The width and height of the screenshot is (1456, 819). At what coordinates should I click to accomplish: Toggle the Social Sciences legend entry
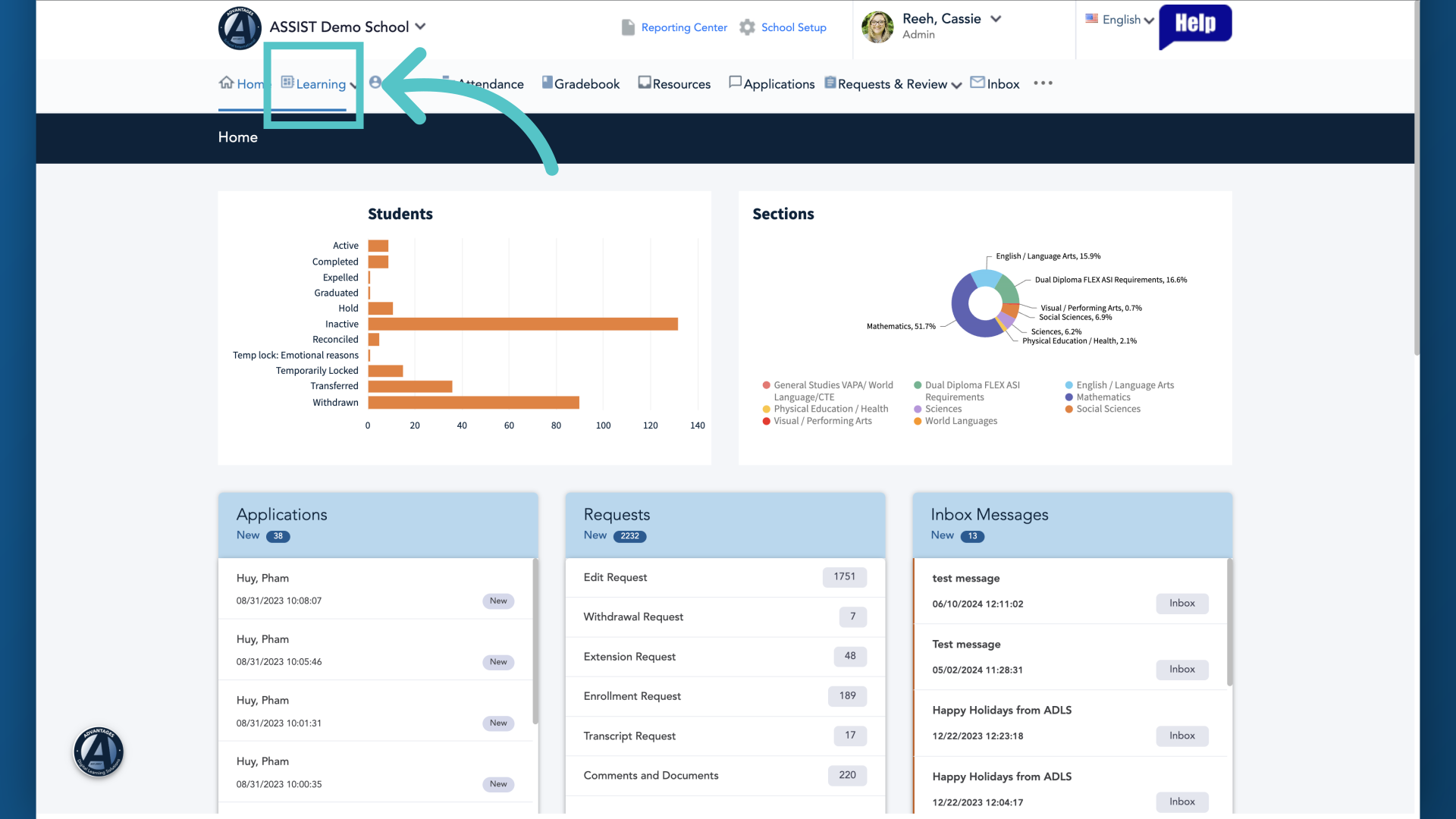(1103, 409)
